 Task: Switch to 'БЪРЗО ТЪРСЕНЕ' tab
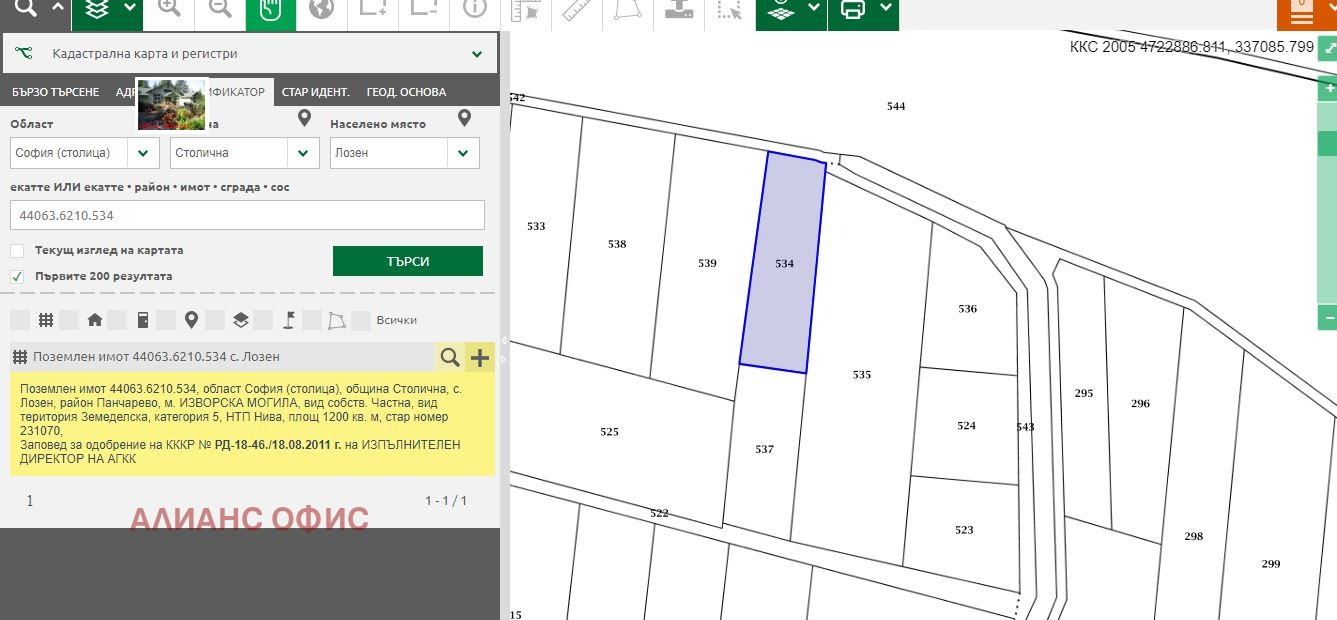55,92
